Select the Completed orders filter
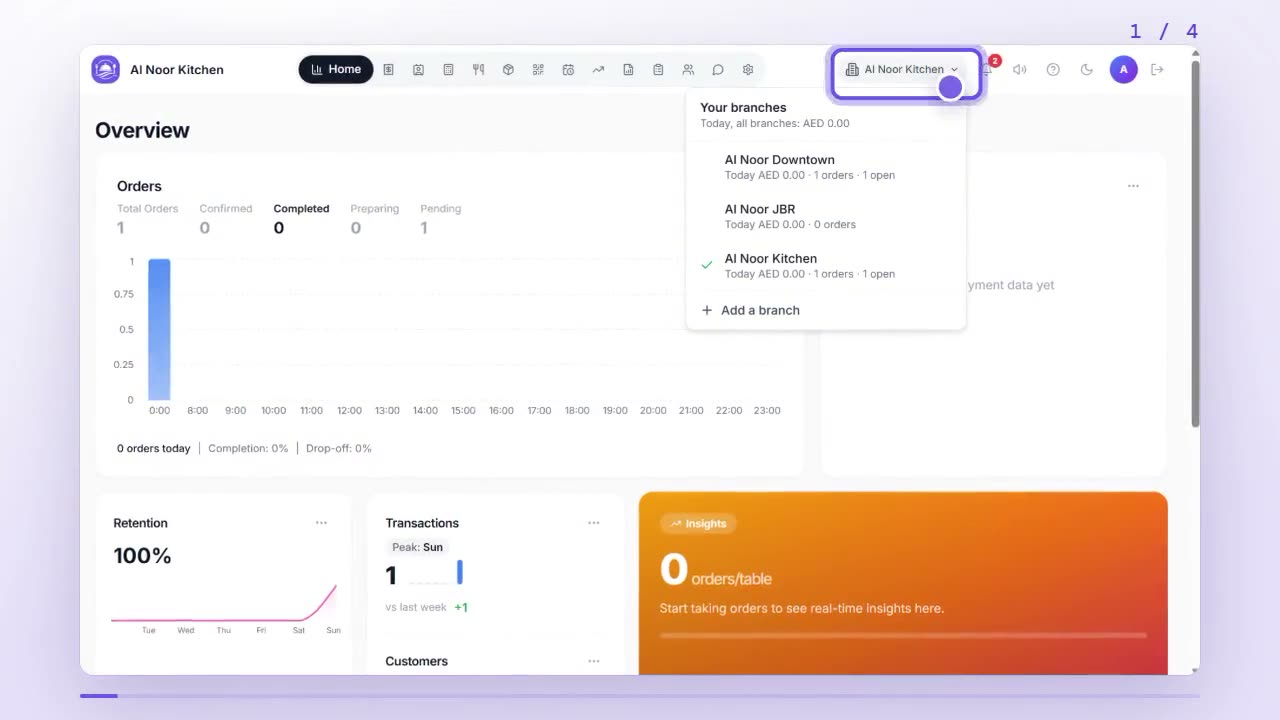This screenshot has width=1280, height=720. click(301, 218)
